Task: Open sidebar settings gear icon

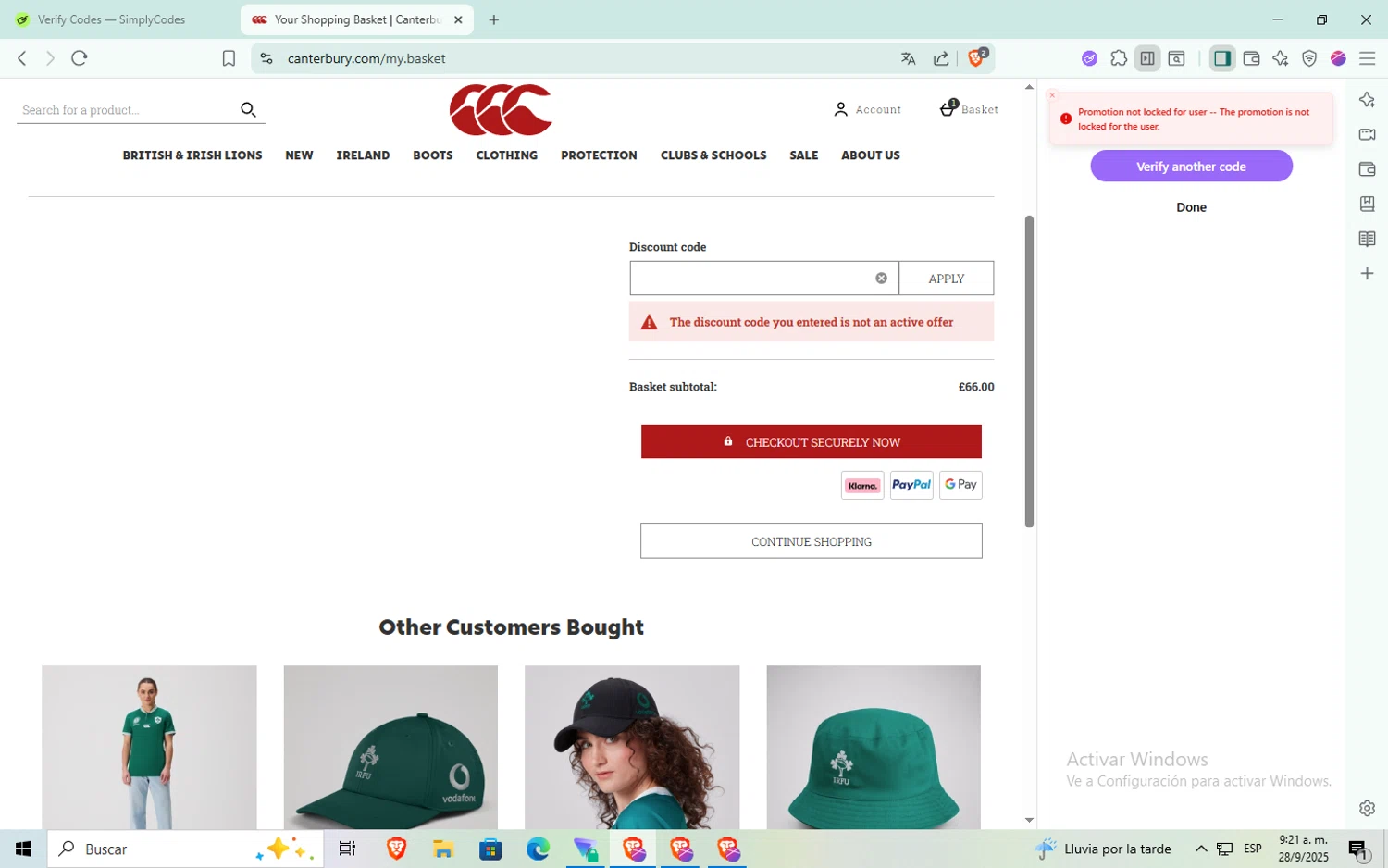Action: click(x=1367, y=808)
